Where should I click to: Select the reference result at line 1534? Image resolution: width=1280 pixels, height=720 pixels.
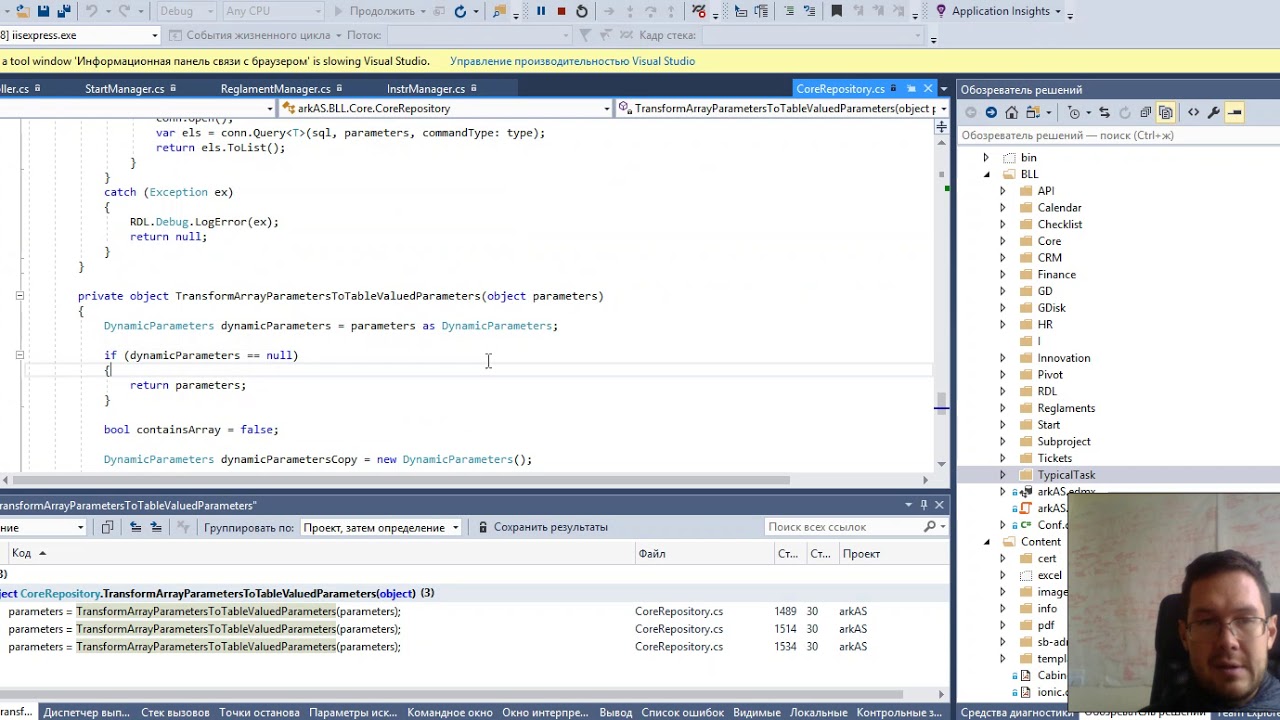(474, 647)
